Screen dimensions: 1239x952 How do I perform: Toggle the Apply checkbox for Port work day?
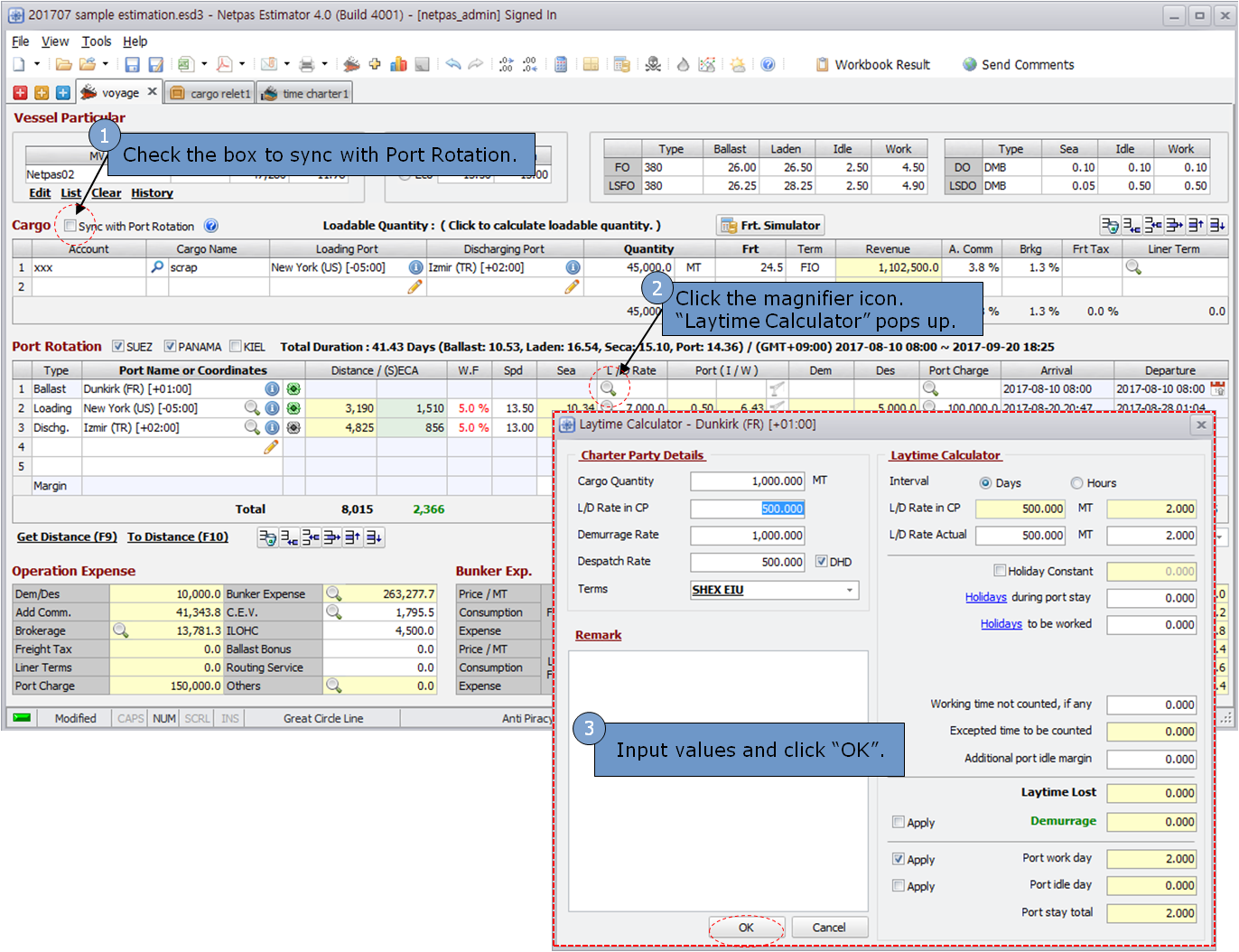coord(898,859)
